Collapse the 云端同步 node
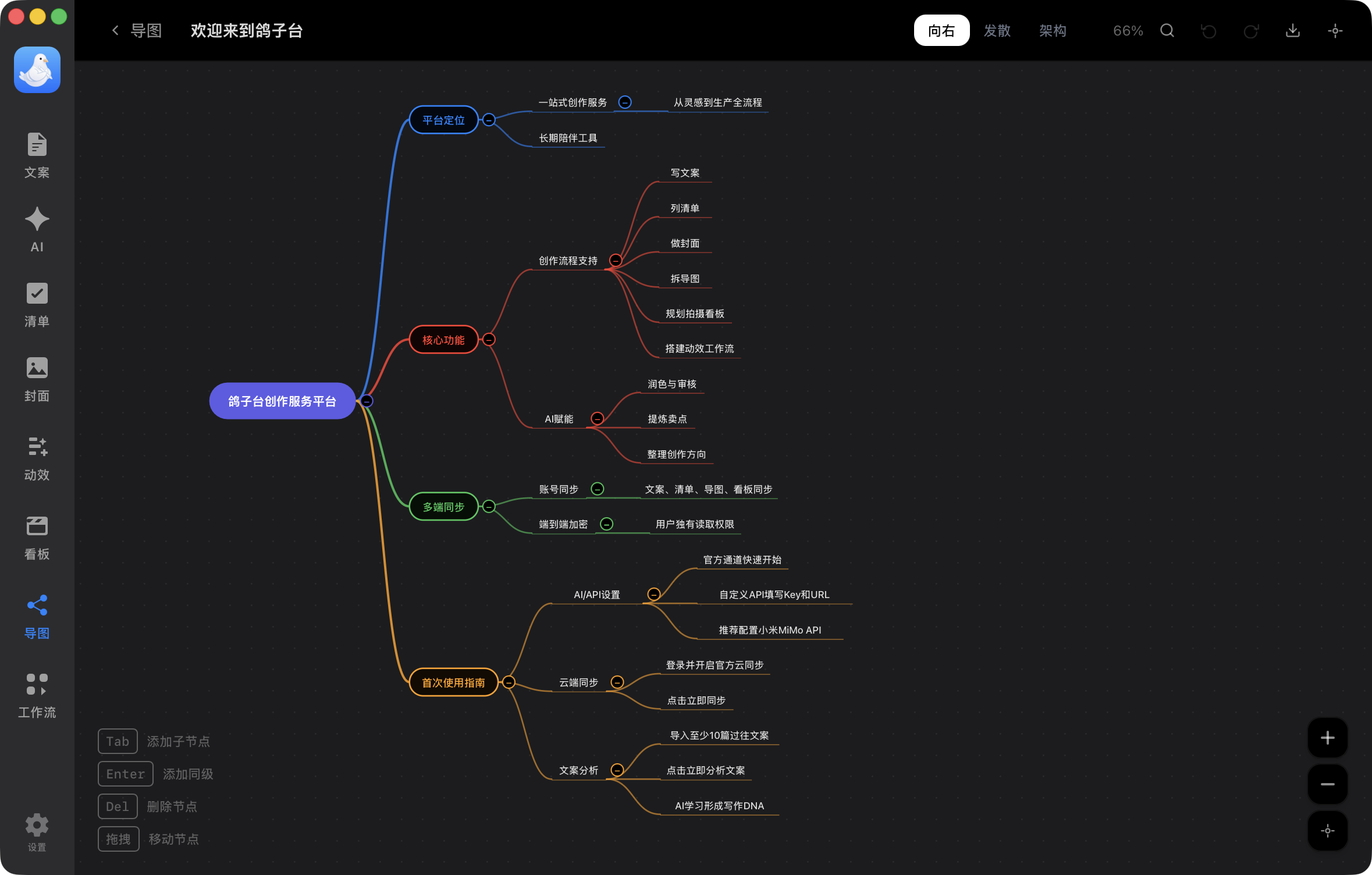The width and height of the screenshot is (1372, 875). point(617,682)
